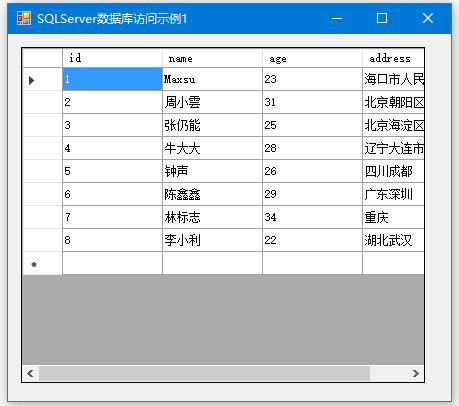Click the horizontal scrollbar thumb
459x406 pixels.
click(204, 373)
